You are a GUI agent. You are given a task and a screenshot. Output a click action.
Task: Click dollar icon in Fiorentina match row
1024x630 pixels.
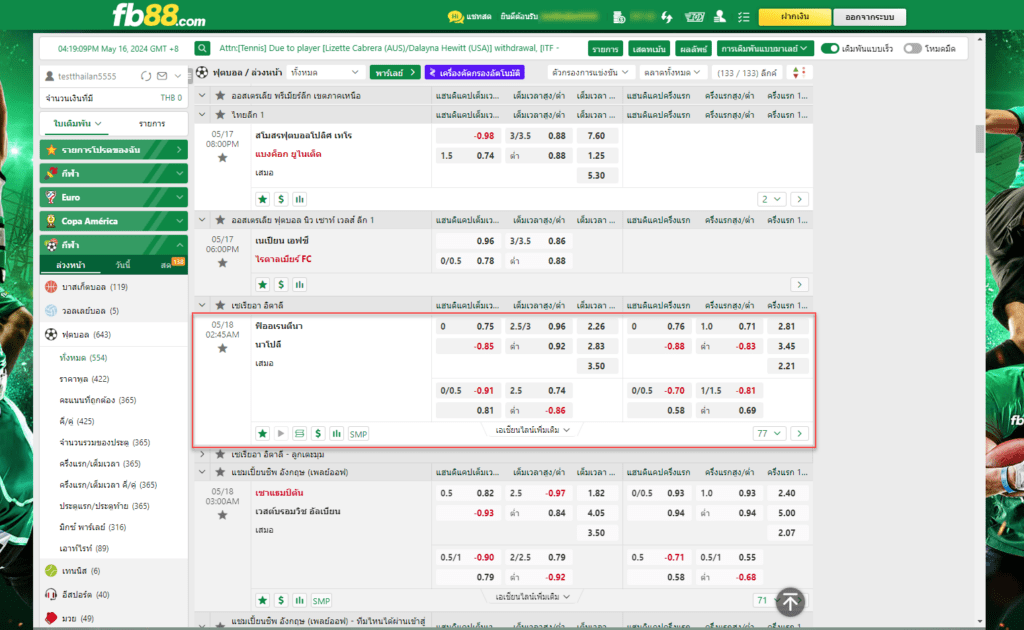tap(318, 433)
